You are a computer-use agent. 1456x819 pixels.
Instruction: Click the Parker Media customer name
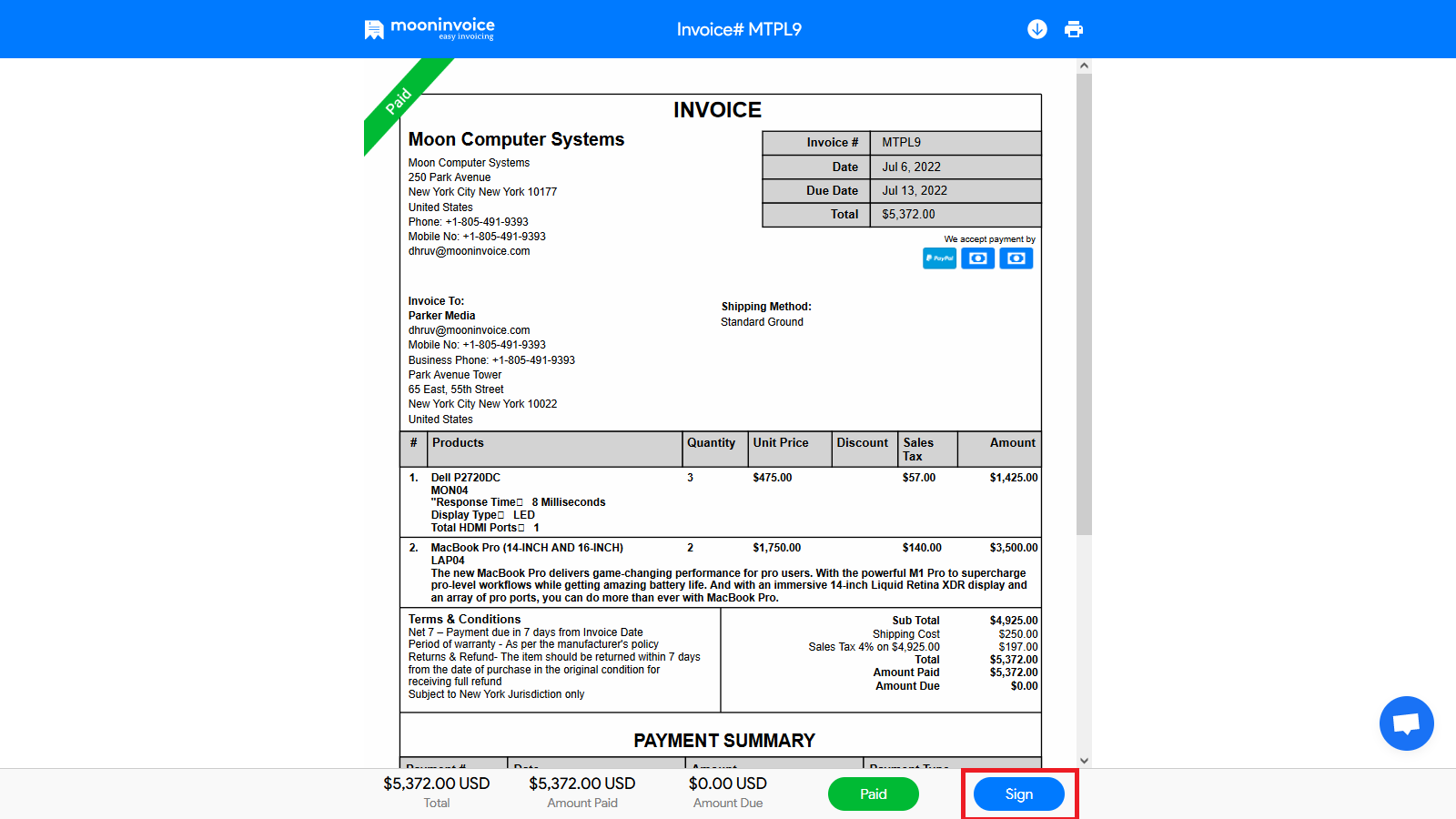point(441,316)
